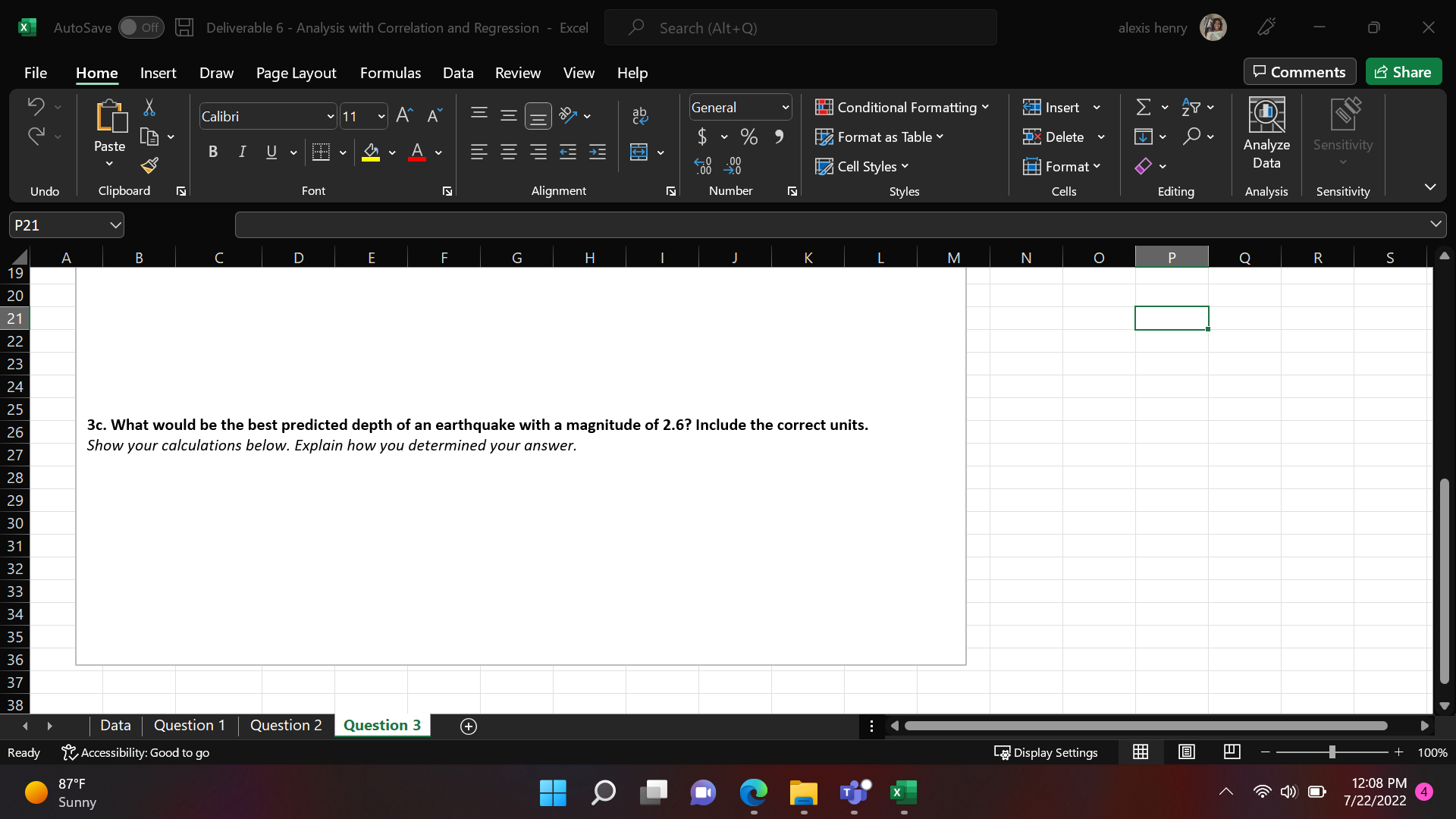Expand the Fill Color options
This screenshot has width=1456, height=819.
[x=392, y=152]
